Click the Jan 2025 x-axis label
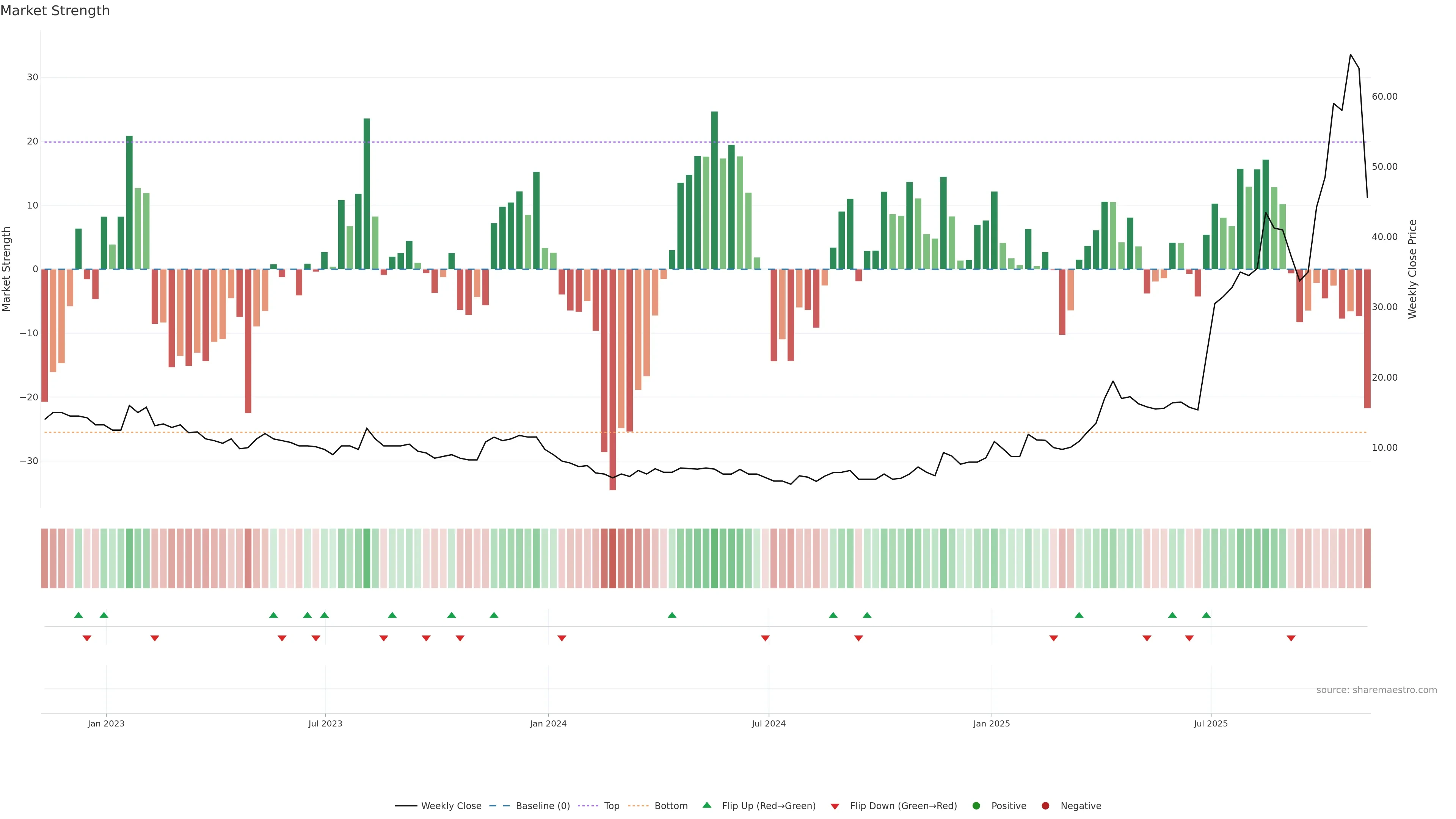 tap(992, 723)
